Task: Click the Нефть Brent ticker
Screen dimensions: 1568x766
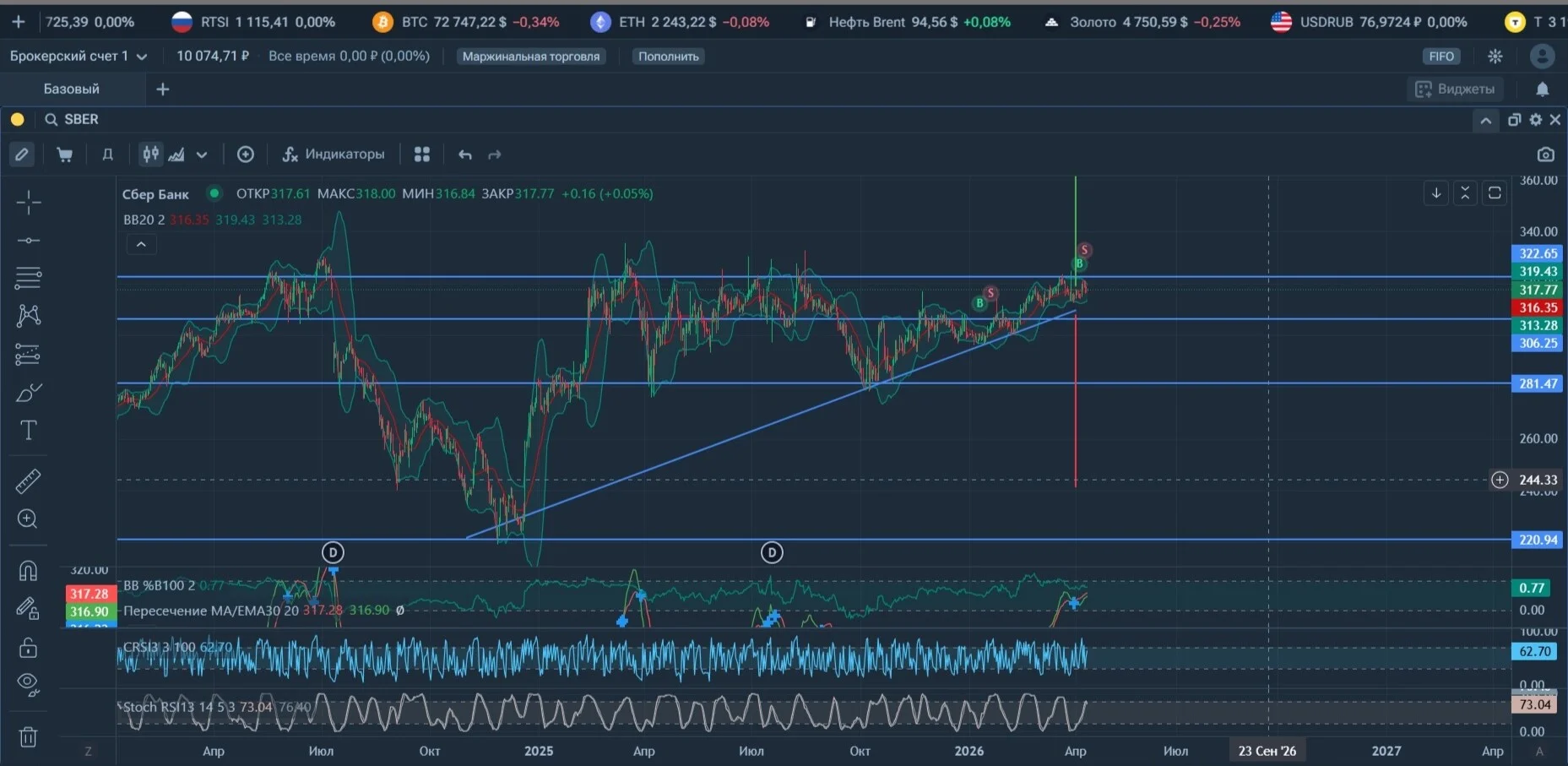Action: coord(906,22)
